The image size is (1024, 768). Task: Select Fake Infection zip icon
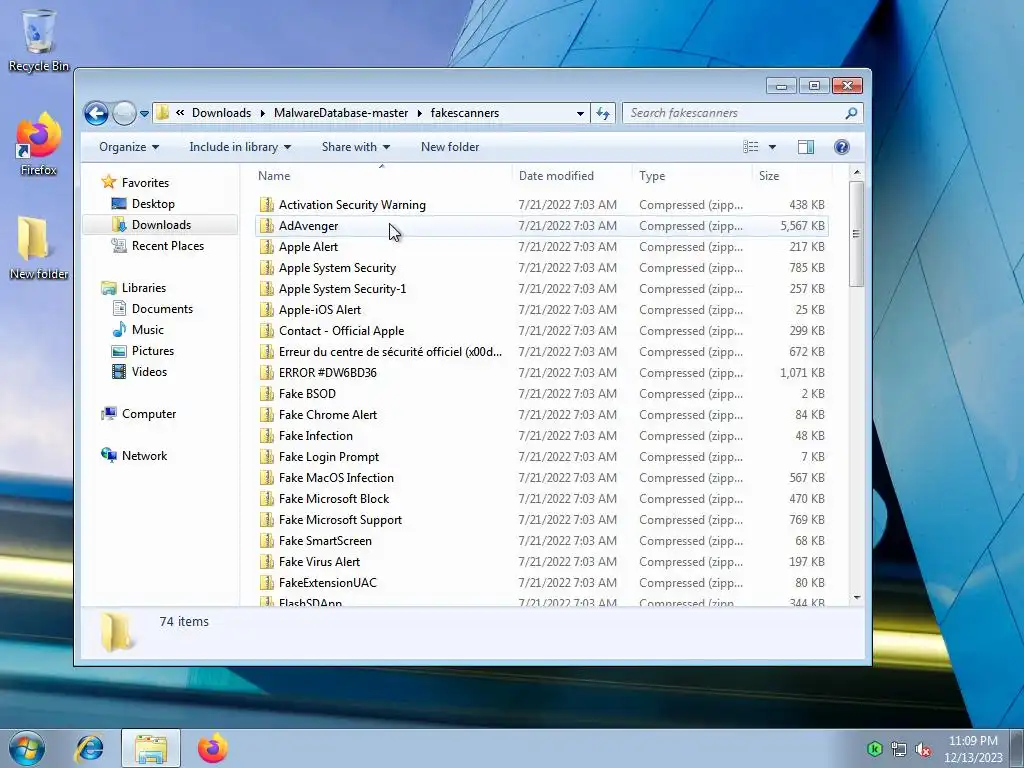tap(266, 436)
